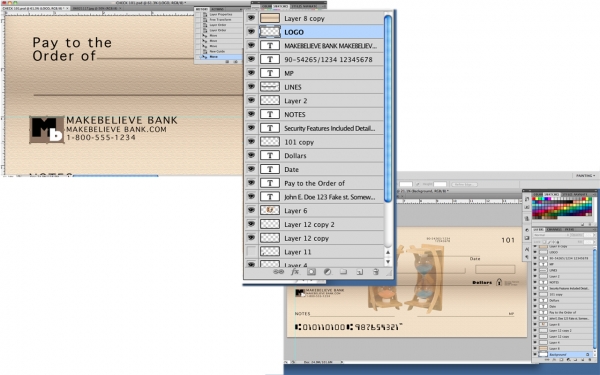Toggle visibility of the 101 copy layer
Screen dimensions: 600x375
point(251,142)
